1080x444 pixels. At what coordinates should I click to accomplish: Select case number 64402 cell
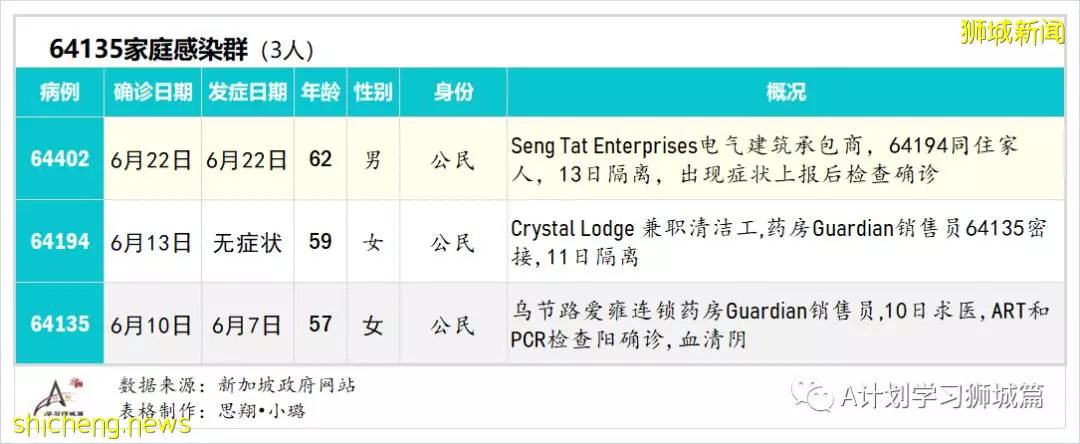[60, 159]
